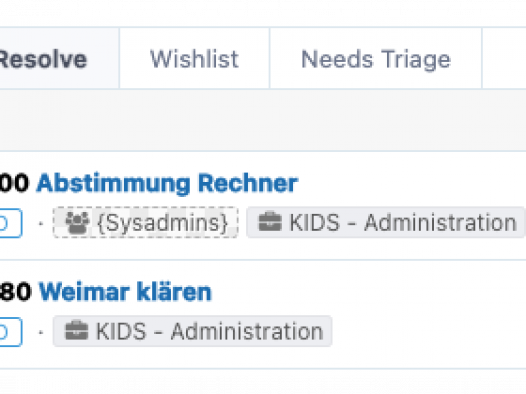Click the empty row below Weimar klären
Image resolution: width=526 pixels, height=394 pixels.
[263, 382]
